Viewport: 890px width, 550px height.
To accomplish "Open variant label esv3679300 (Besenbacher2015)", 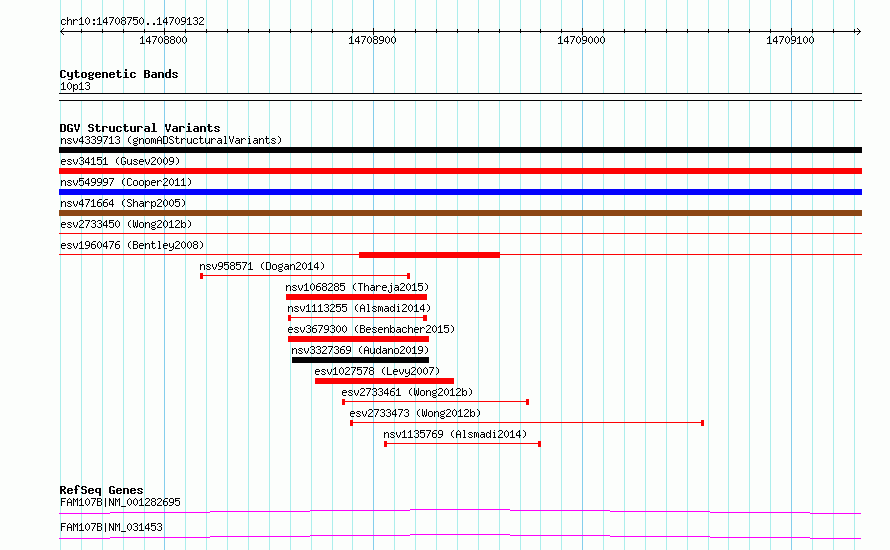I will [x=371, y=329].
